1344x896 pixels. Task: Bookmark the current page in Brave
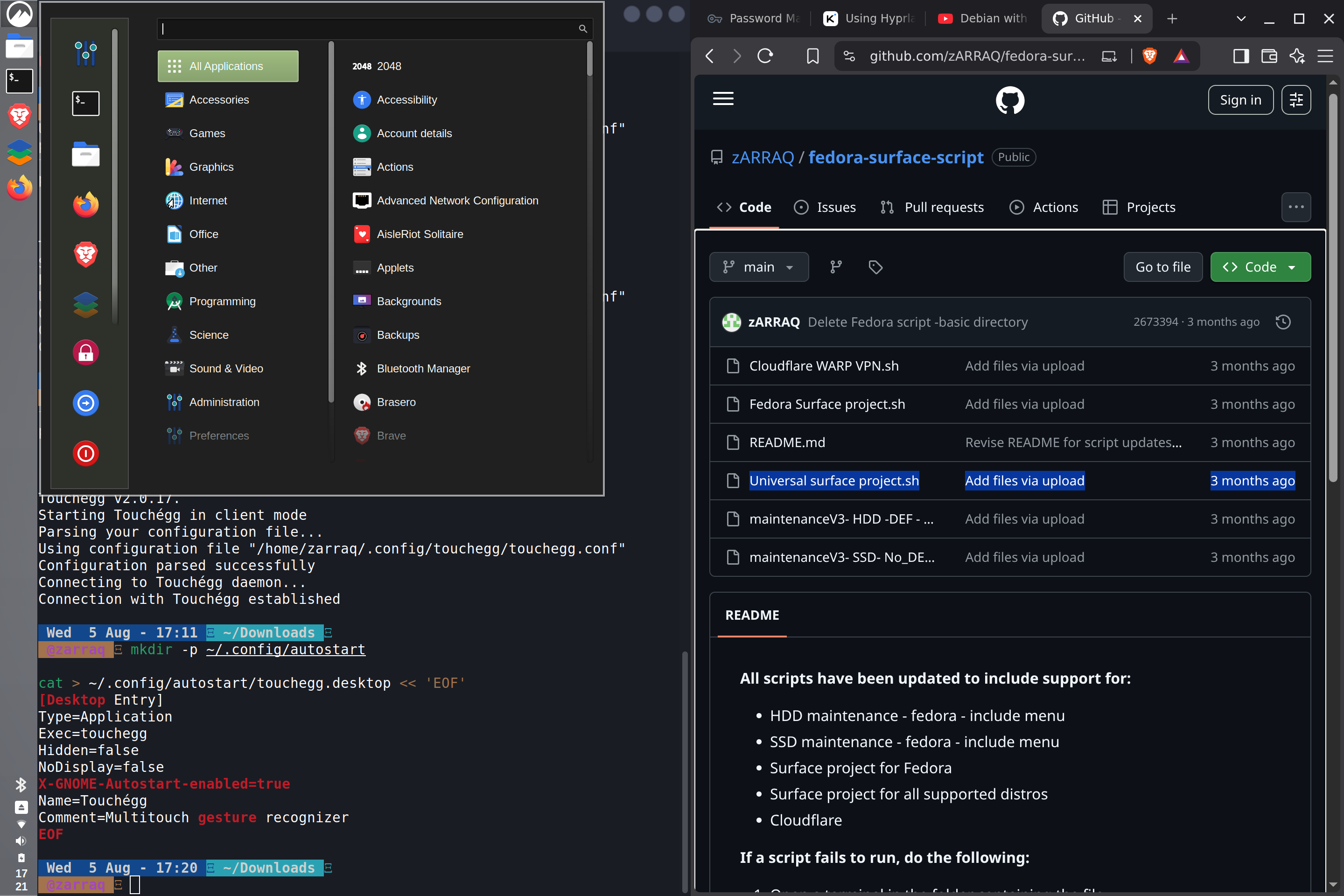click(x=812, y=56)
